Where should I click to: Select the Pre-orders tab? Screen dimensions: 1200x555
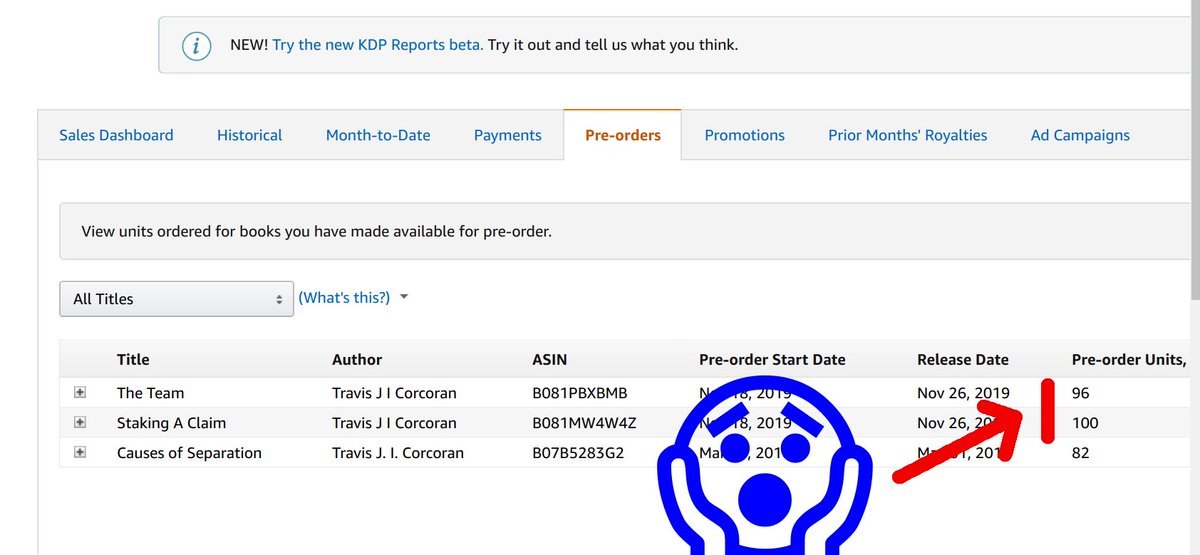(x=623, y=135)
